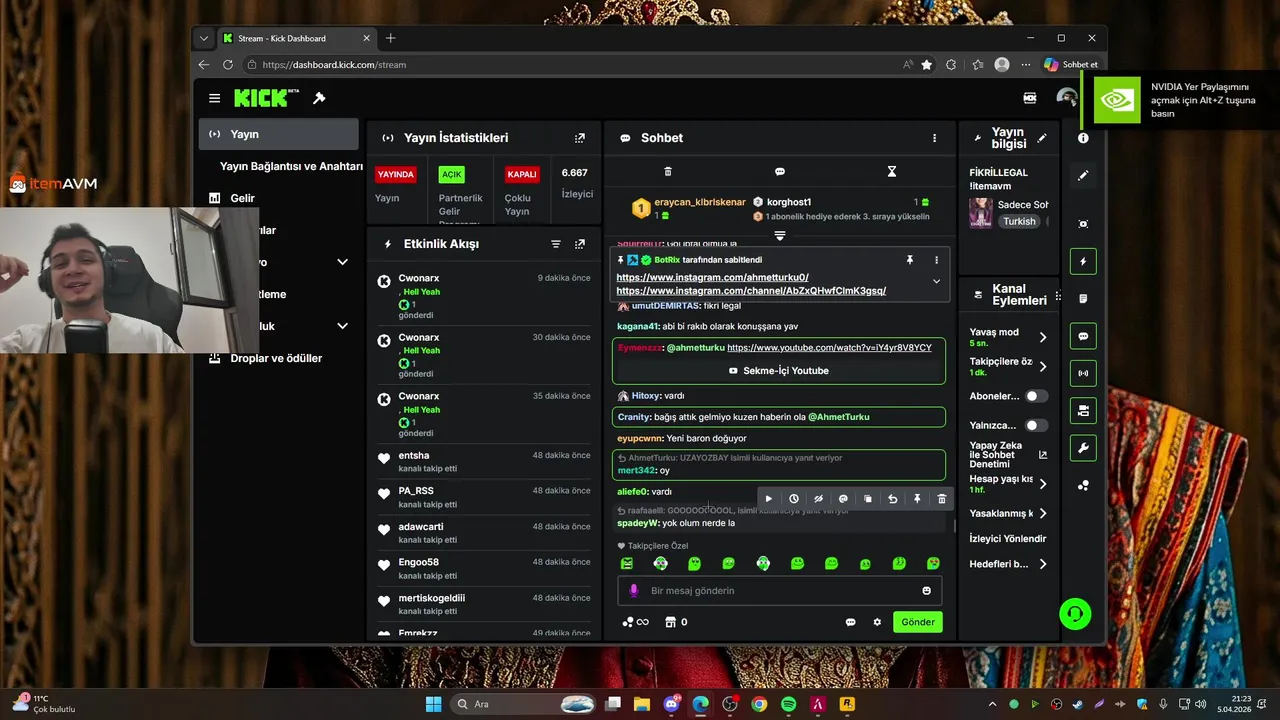Click the chat bubble icon under Sohbet header
Image resolution: width=1280 pixels, height=720 pixels.
pos(780,172)
